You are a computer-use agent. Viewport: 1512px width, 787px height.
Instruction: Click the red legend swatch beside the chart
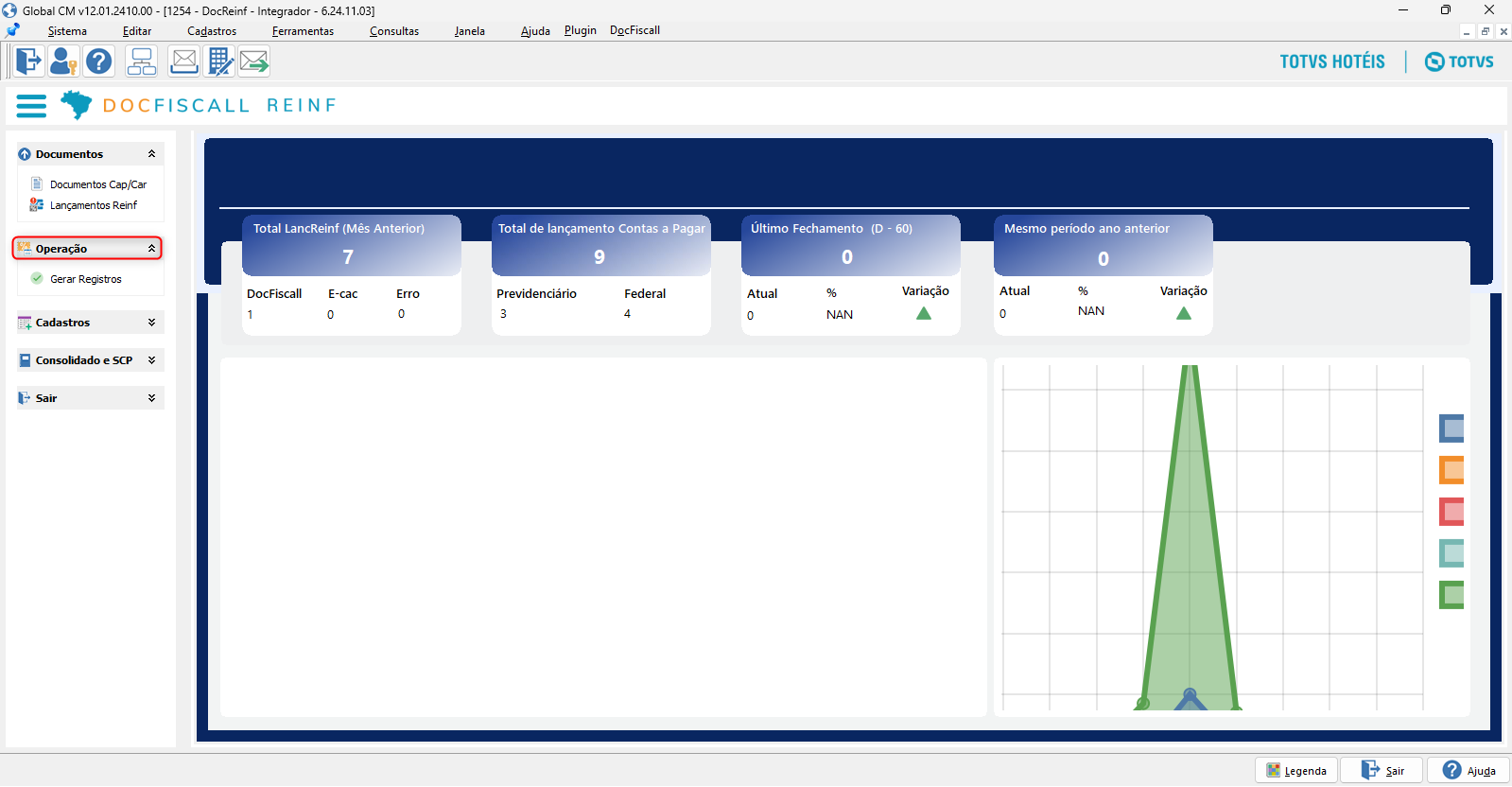(x=1451, y=512)
